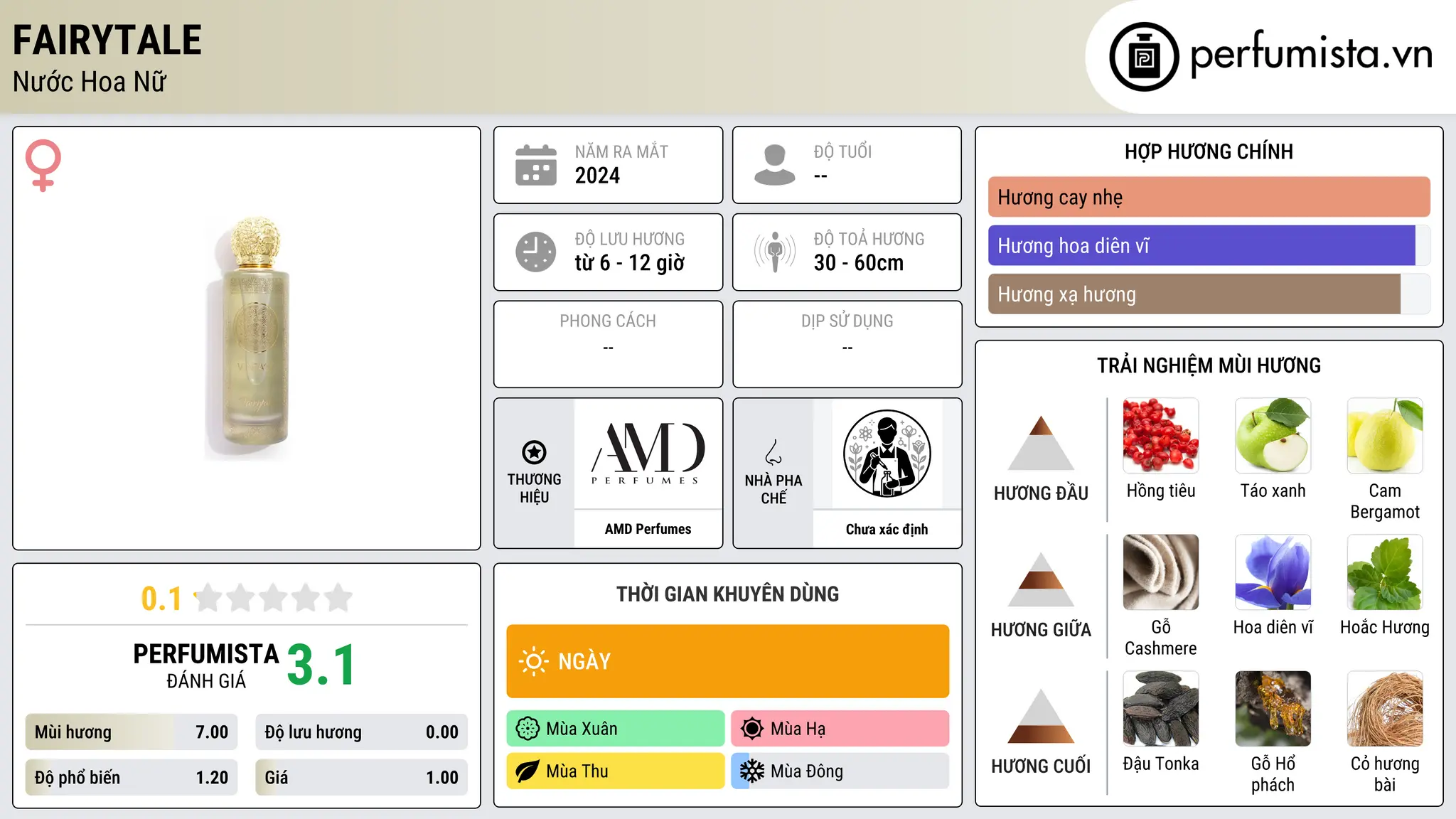Click the sillage value 30 - 60cm
This screenshot has width=1456, height=819.
coord(859,263)
